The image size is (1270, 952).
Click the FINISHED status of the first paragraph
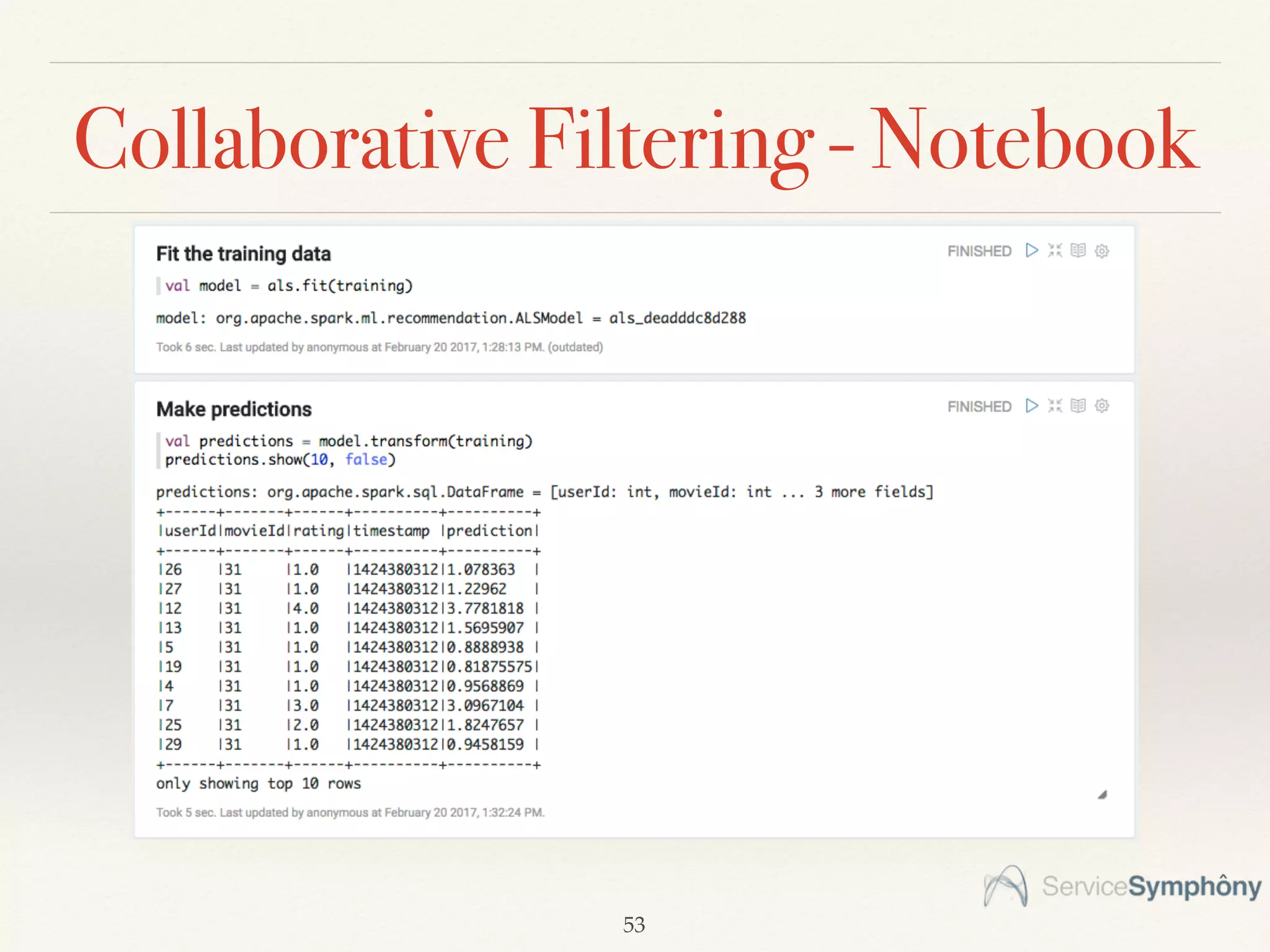point(979,251)
